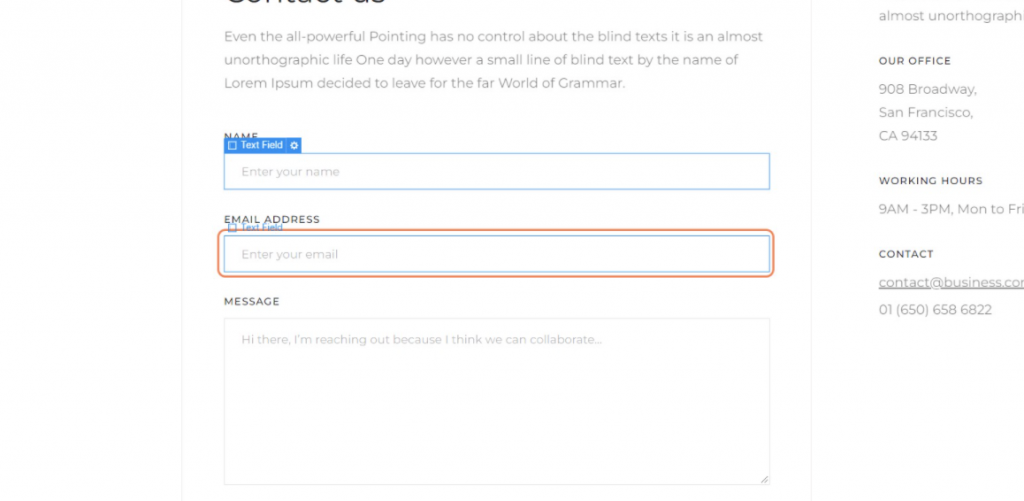Screen dimensions: 1024x501
Task: Click the "Enter your name" input field
Action: [x=496, y=172]
